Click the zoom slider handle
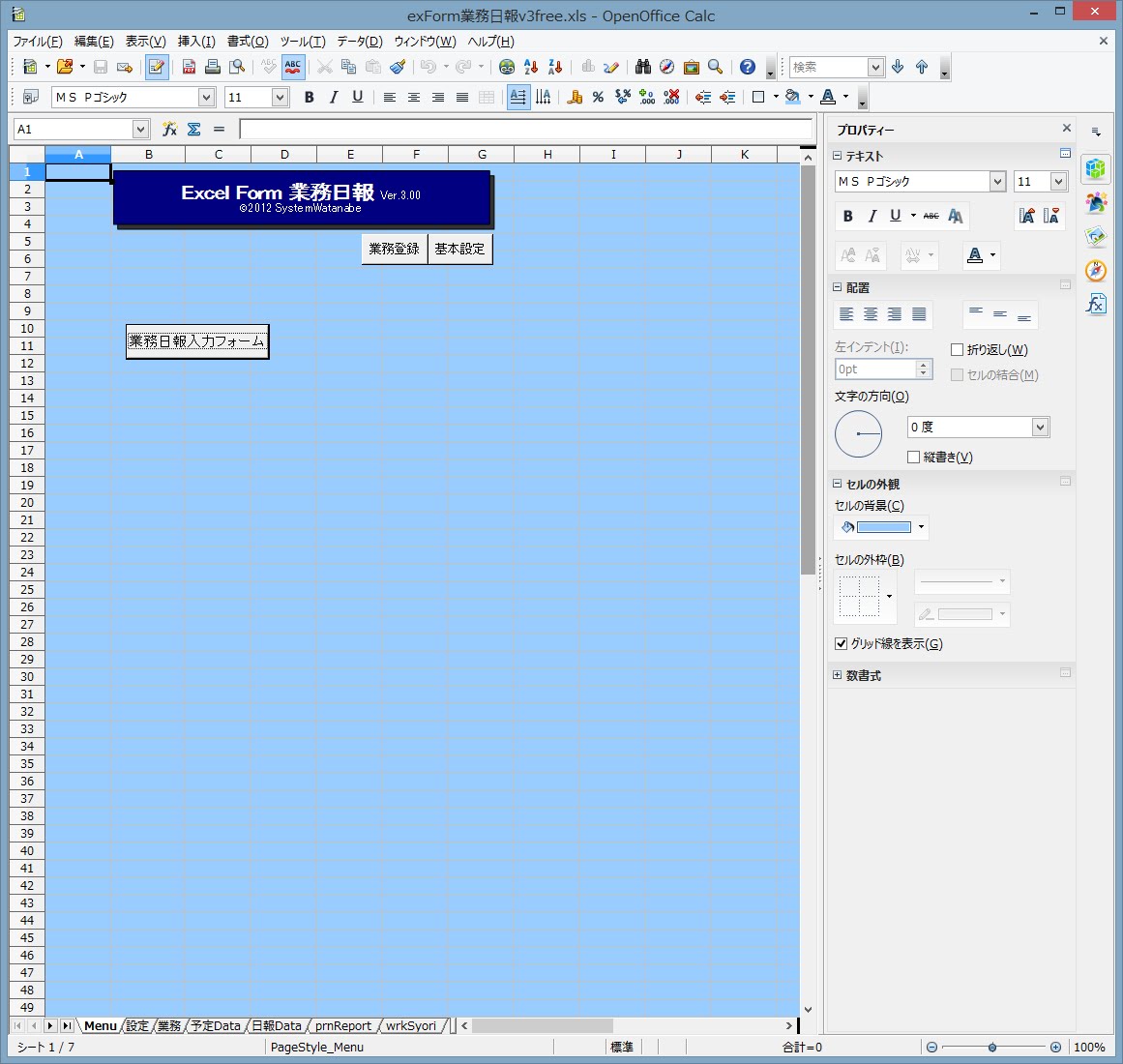 click(x=992, y=1047)
